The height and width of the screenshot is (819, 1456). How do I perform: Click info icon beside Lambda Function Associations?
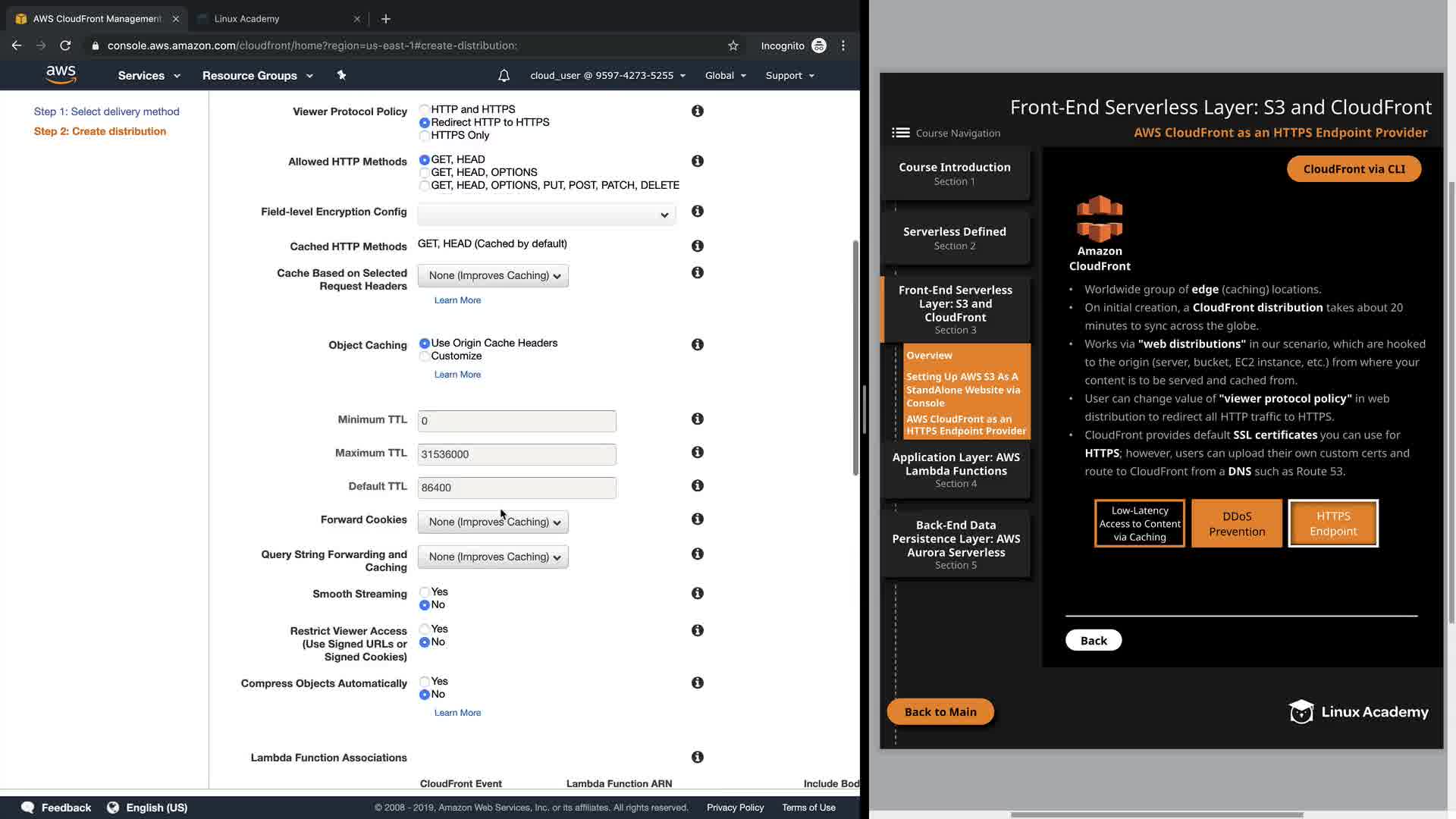point(698,757)
